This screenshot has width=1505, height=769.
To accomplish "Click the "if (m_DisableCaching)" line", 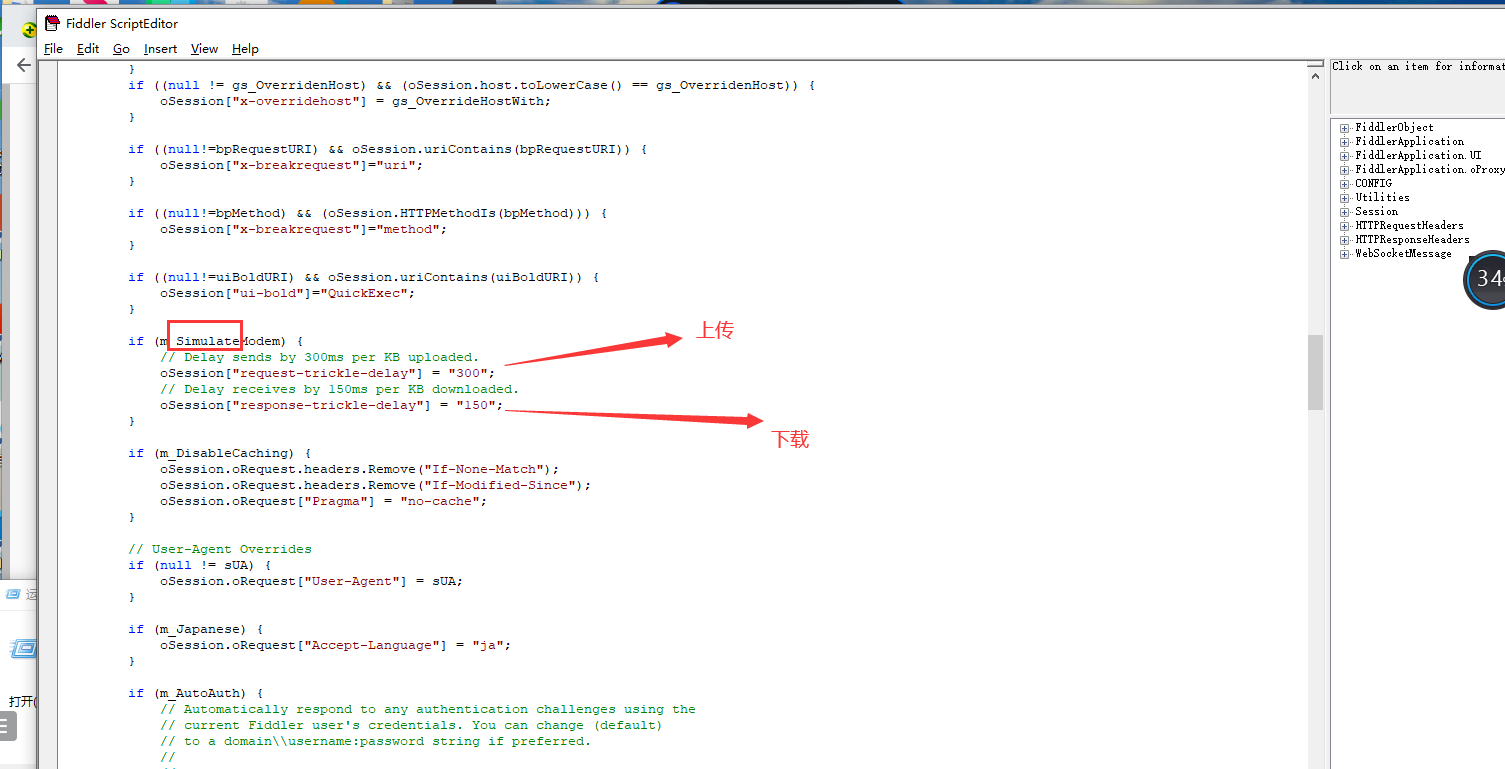I will [219, 453].
